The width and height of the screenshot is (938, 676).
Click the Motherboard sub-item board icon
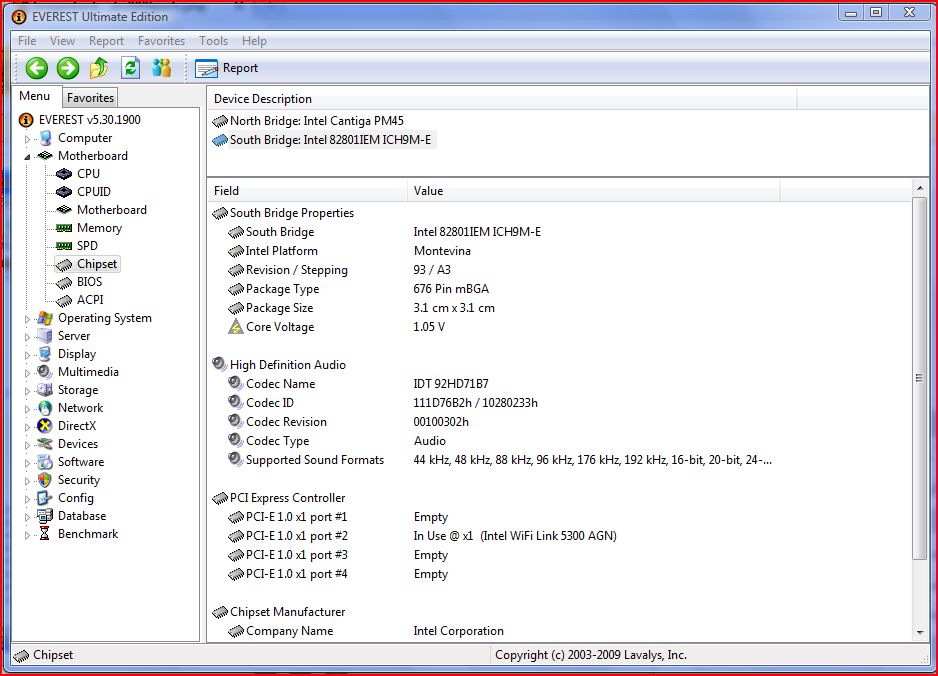click(x=64, y=210)
